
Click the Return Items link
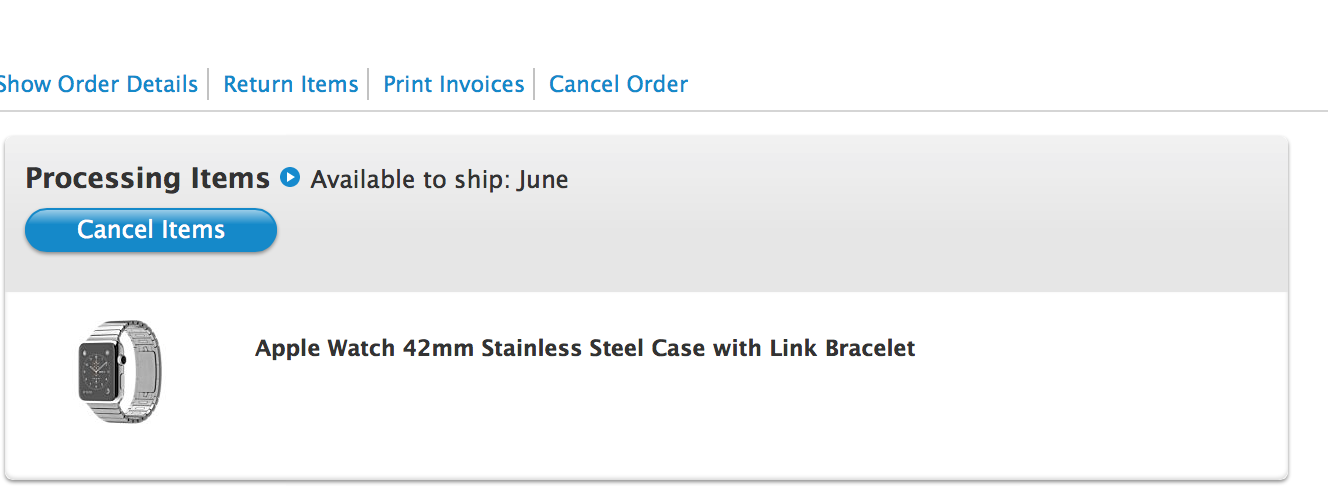(291, 85)
